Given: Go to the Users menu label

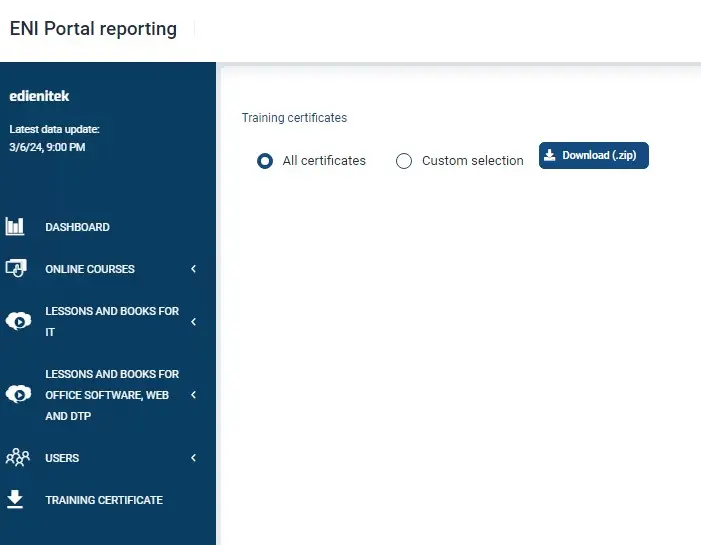Looking at the screenshot, I should (x=62, y=458).
